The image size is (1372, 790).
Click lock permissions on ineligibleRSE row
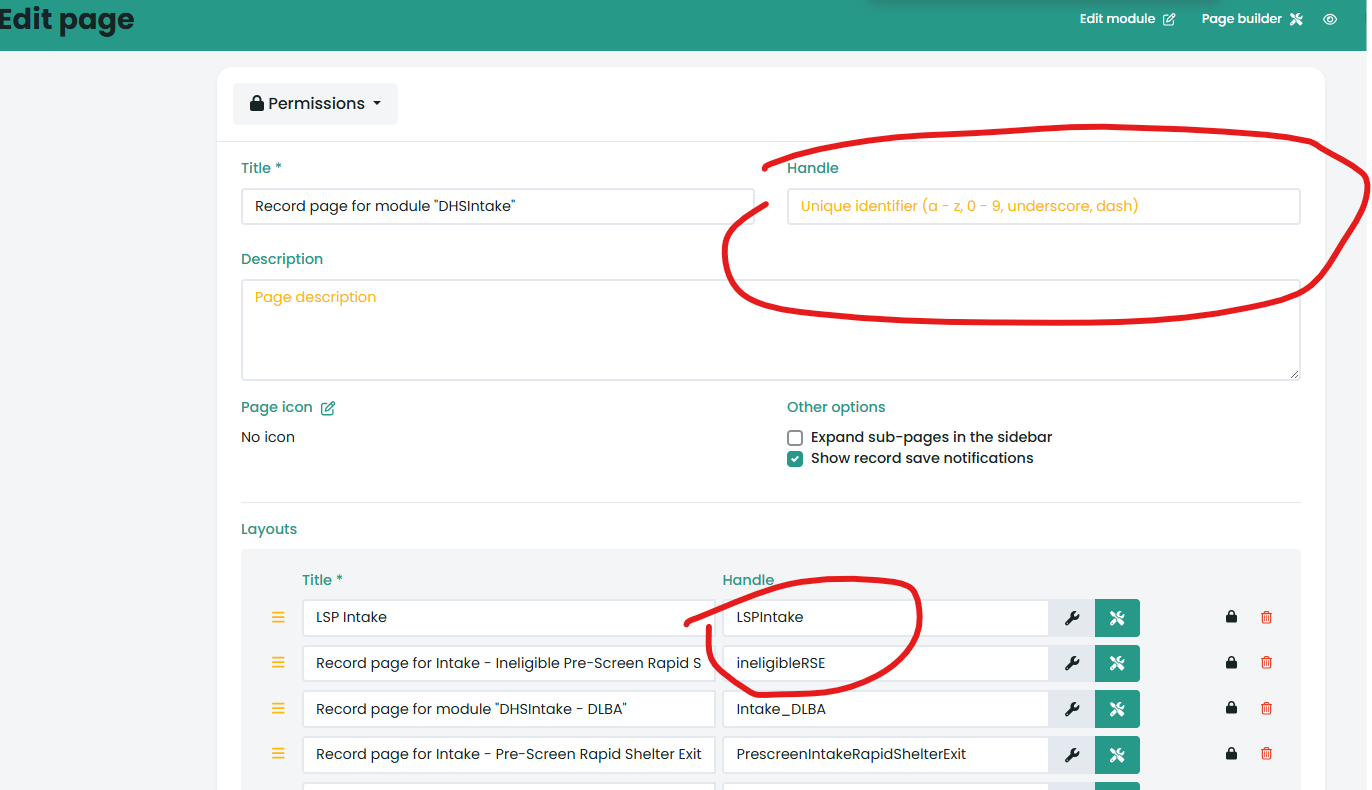[1231, 663]
